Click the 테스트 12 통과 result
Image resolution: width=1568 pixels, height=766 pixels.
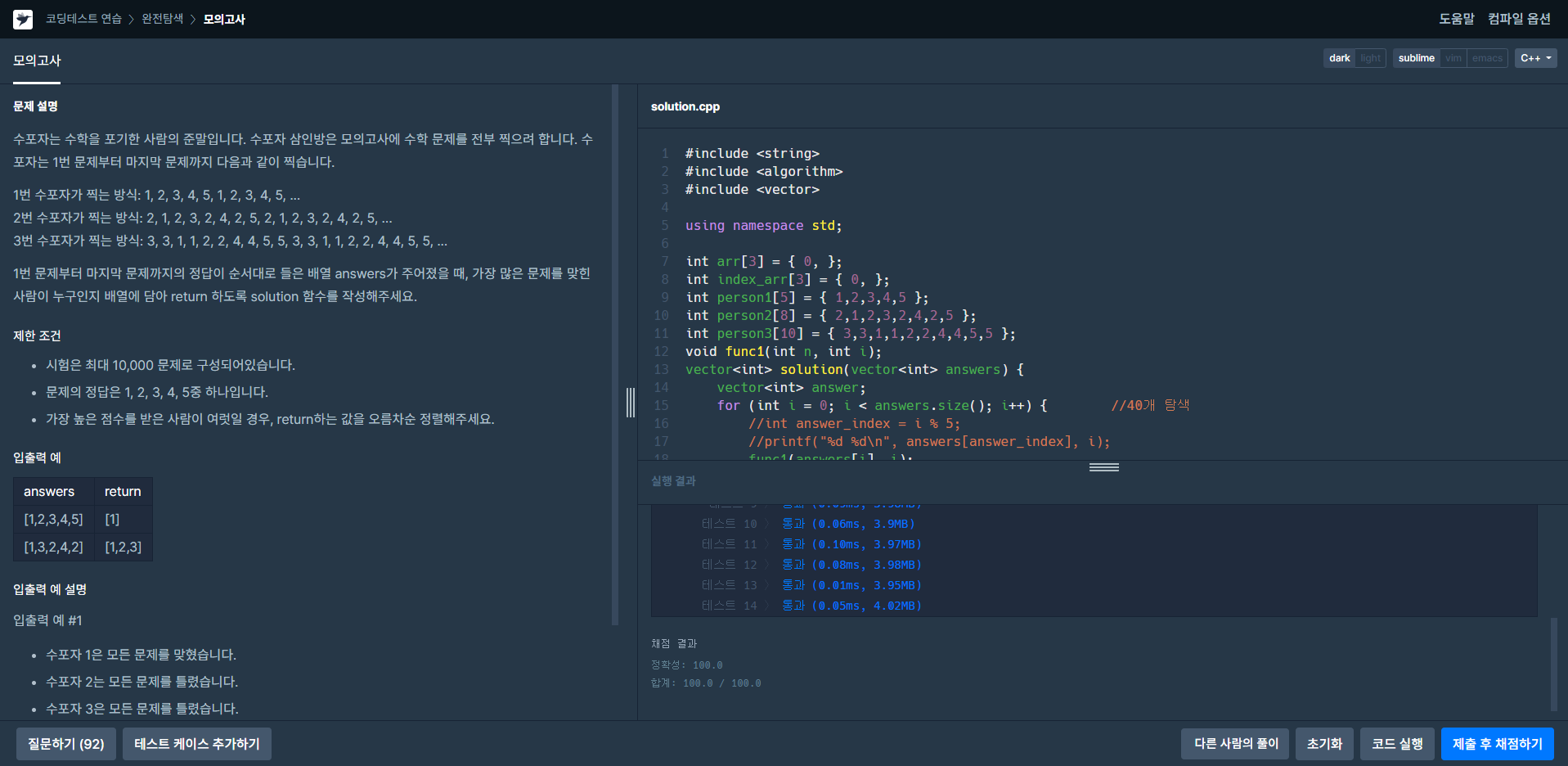click(x=851, y=565)
